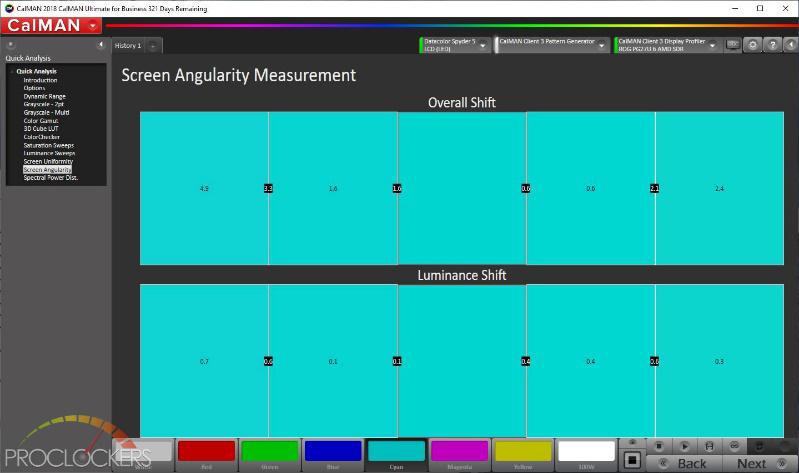Select the Yellow pattern swatch

[523, 454]
